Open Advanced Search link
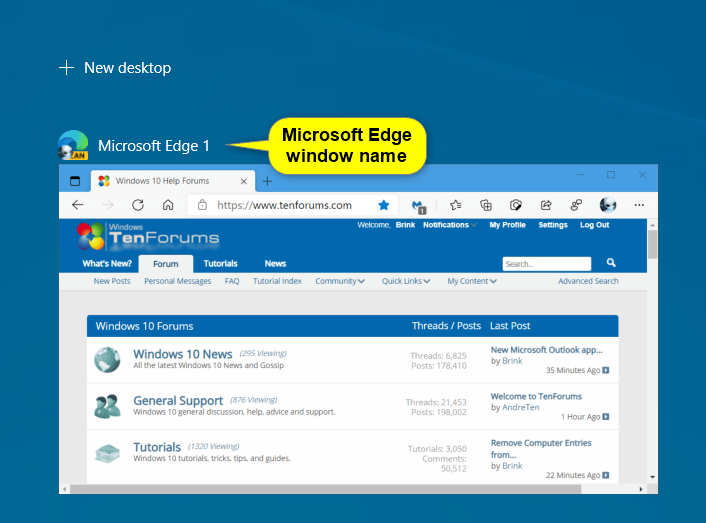Viewport: 706px width, 523px height. point(588,281)
